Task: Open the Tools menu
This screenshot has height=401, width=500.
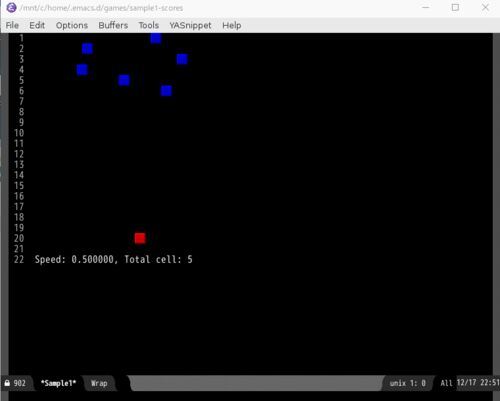Action: 148,25
